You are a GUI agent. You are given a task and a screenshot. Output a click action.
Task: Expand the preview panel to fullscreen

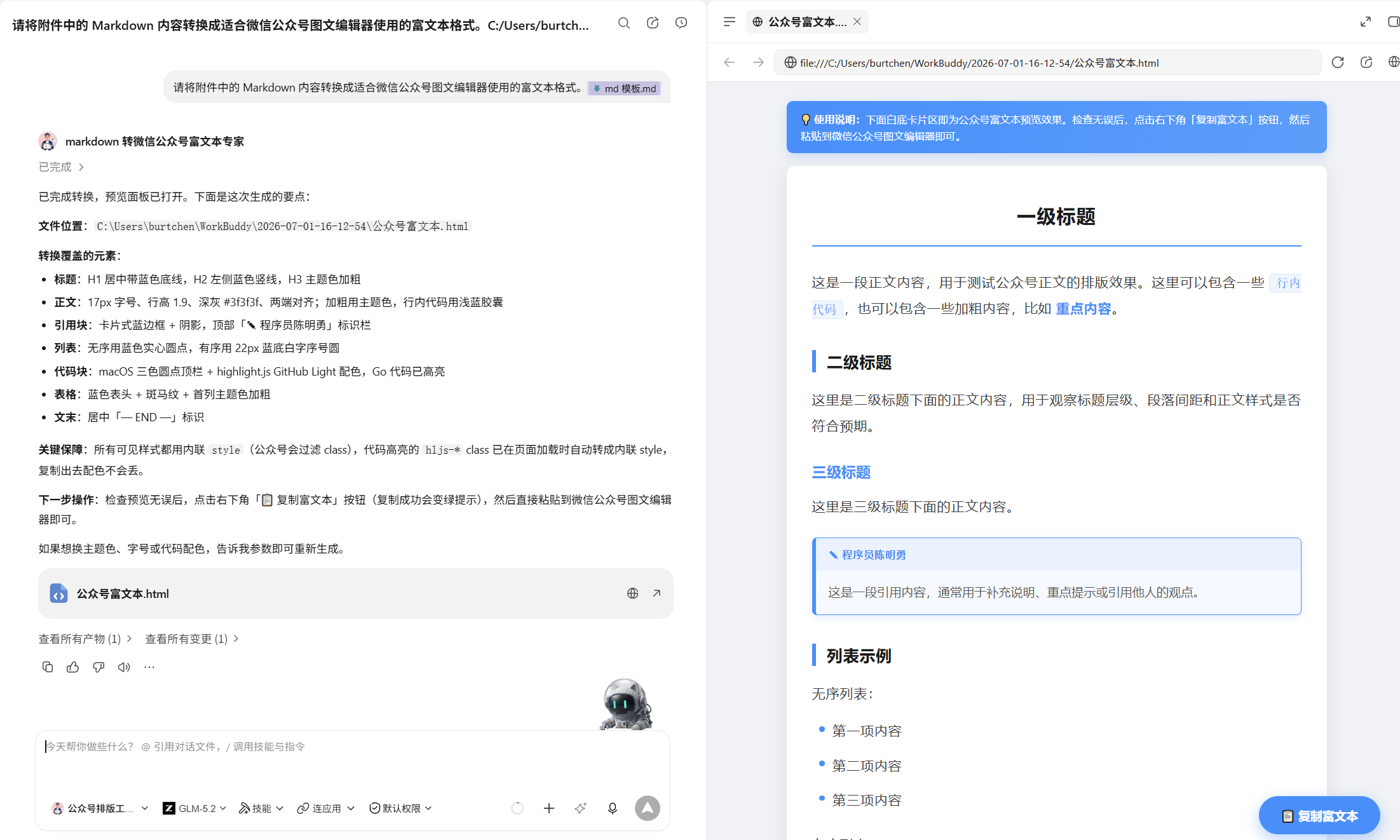(1366, 22)
